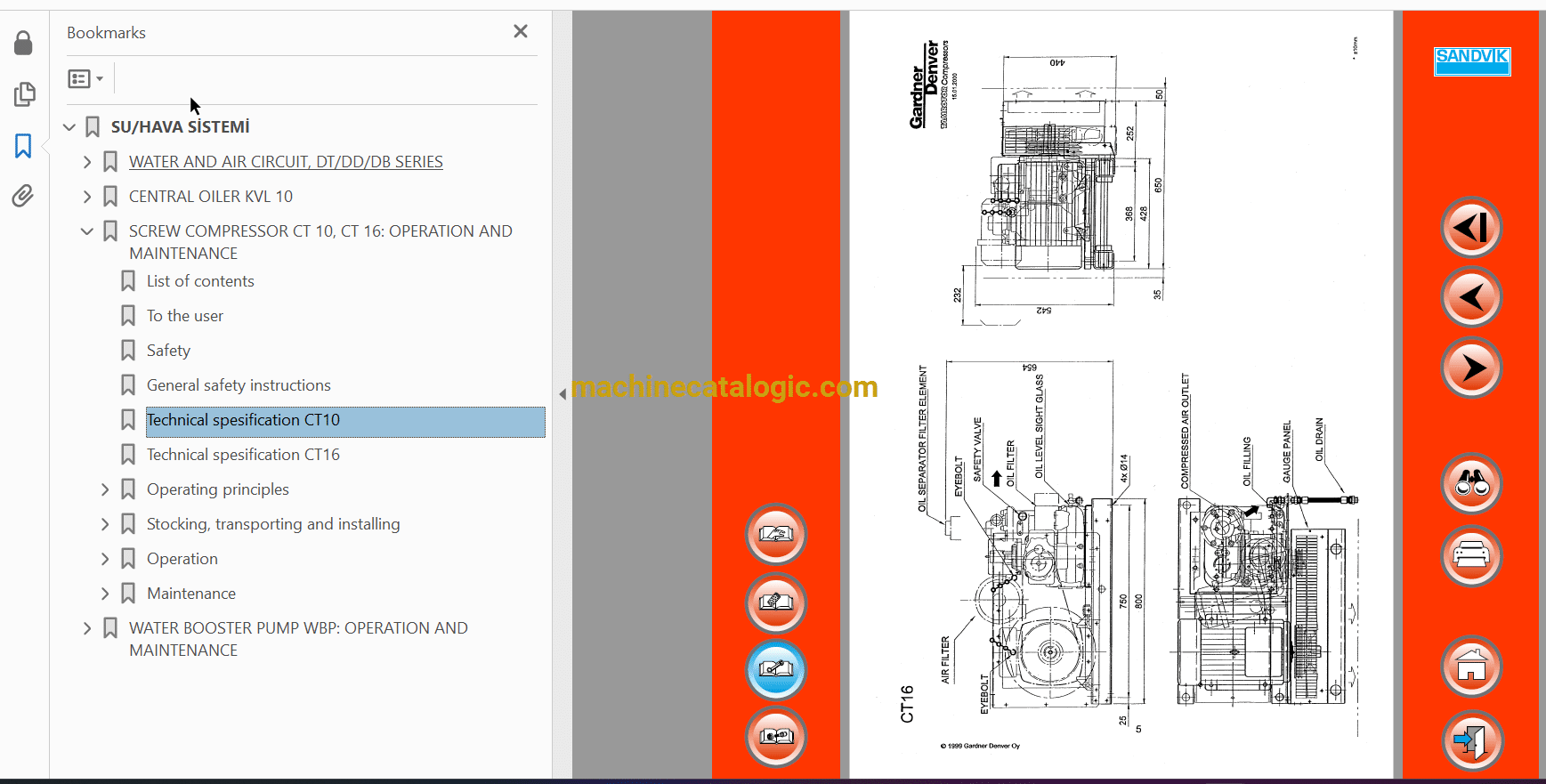Select the CENTRAL OILER KVL 10 bookmark
This screenshot has height=784, width=1546.
[211, 197]
